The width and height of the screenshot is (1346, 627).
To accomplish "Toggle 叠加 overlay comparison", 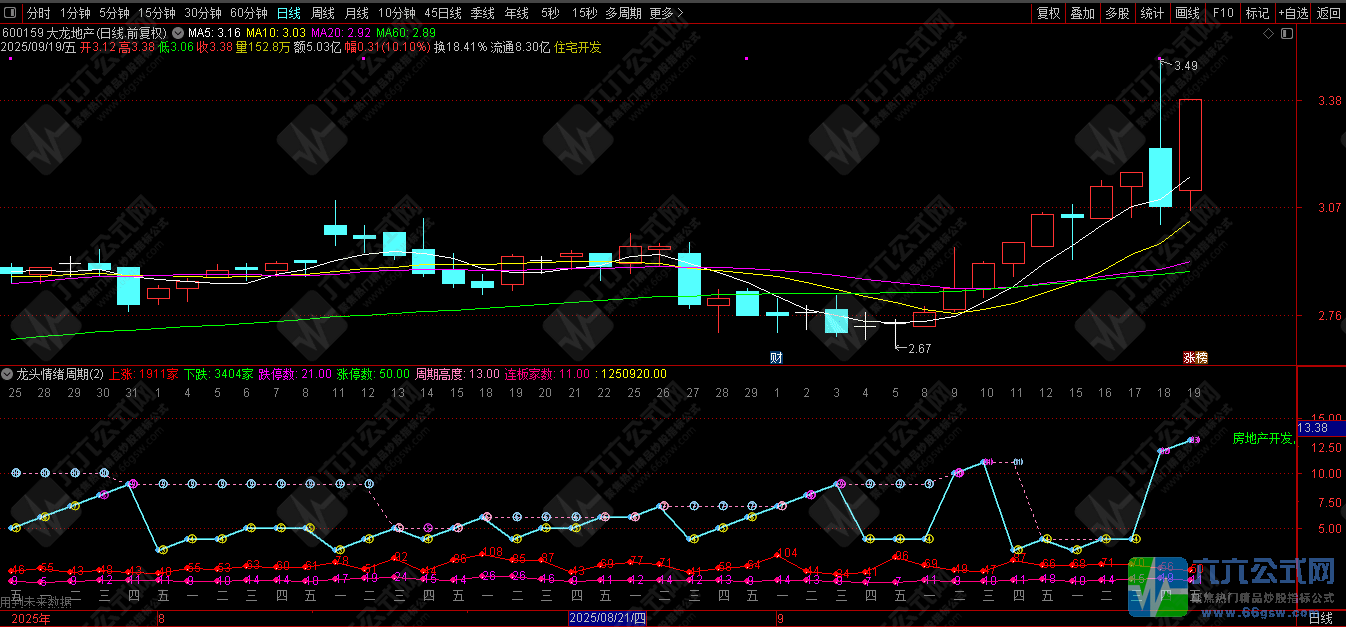I will tap(1083, 13).
